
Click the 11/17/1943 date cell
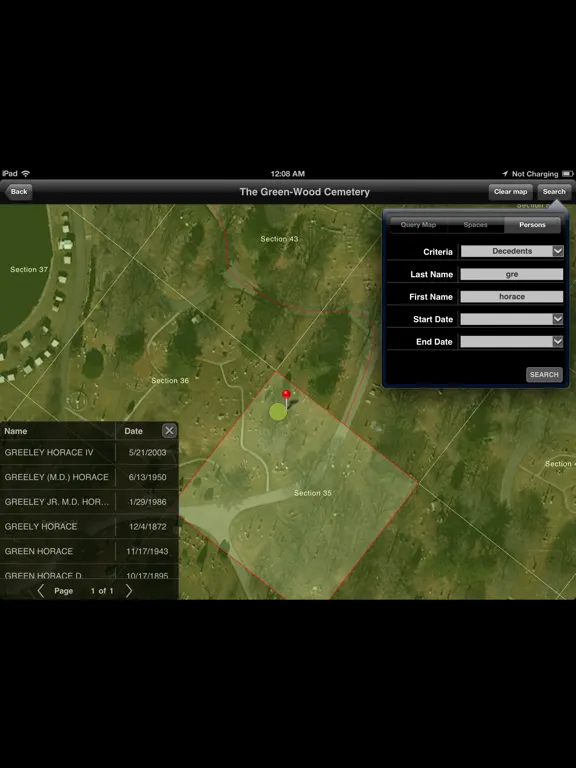(147, 552)
